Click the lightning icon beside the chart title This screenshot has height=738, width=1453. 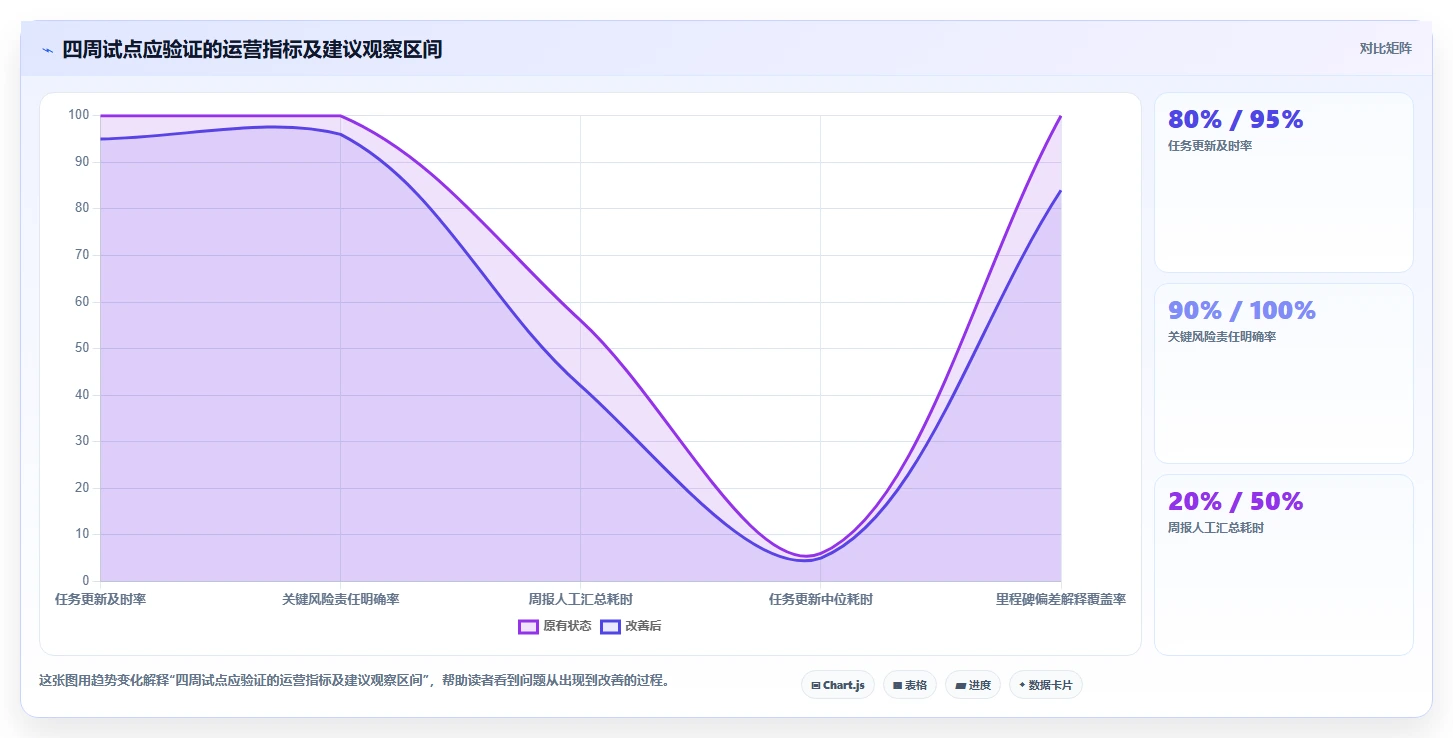tap(48, 50)
